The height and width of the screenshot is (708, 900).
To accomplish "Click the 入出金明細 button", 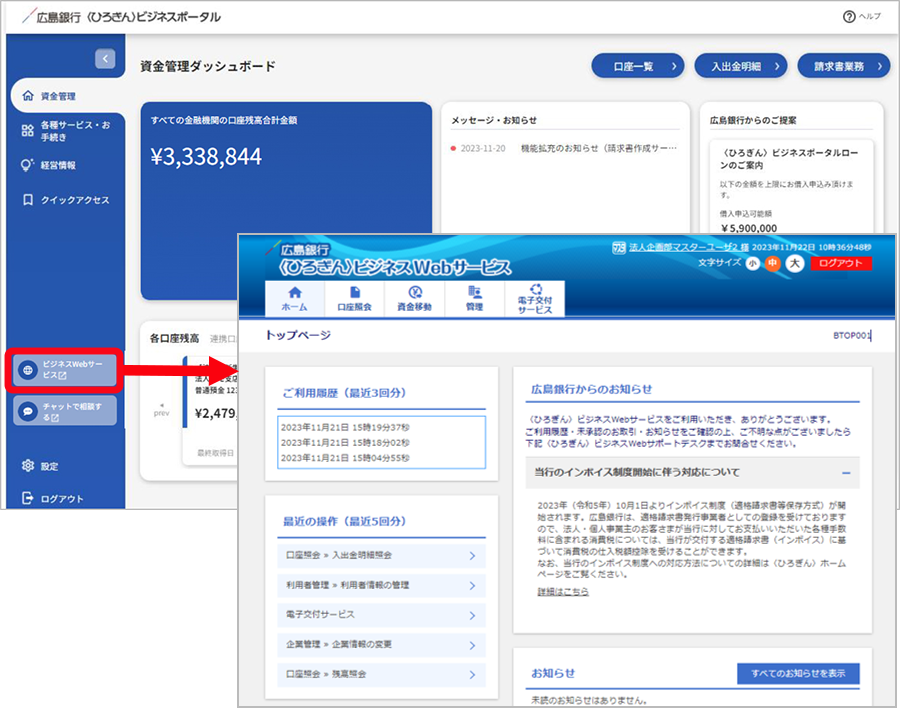I will [x=740, y=67].
